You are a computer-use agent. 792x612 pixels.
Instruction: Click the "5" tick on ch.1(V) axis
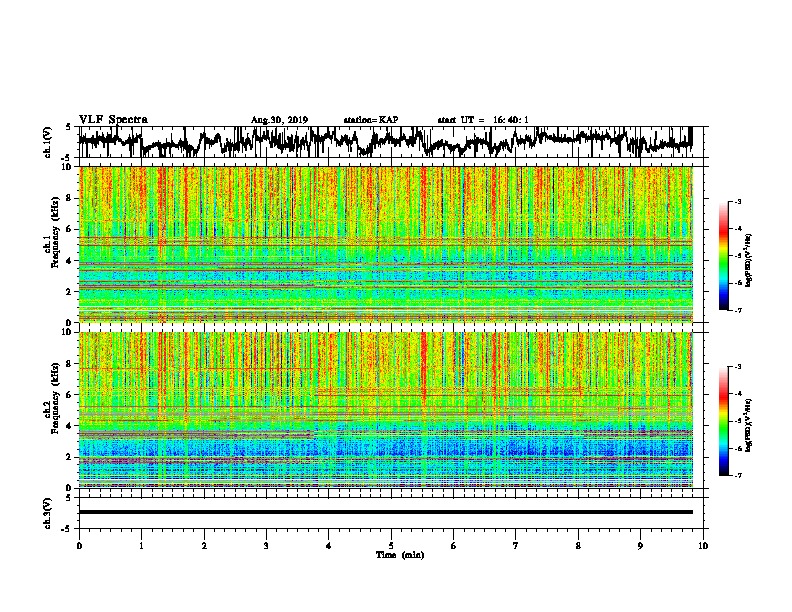click(x=68, y=127)
